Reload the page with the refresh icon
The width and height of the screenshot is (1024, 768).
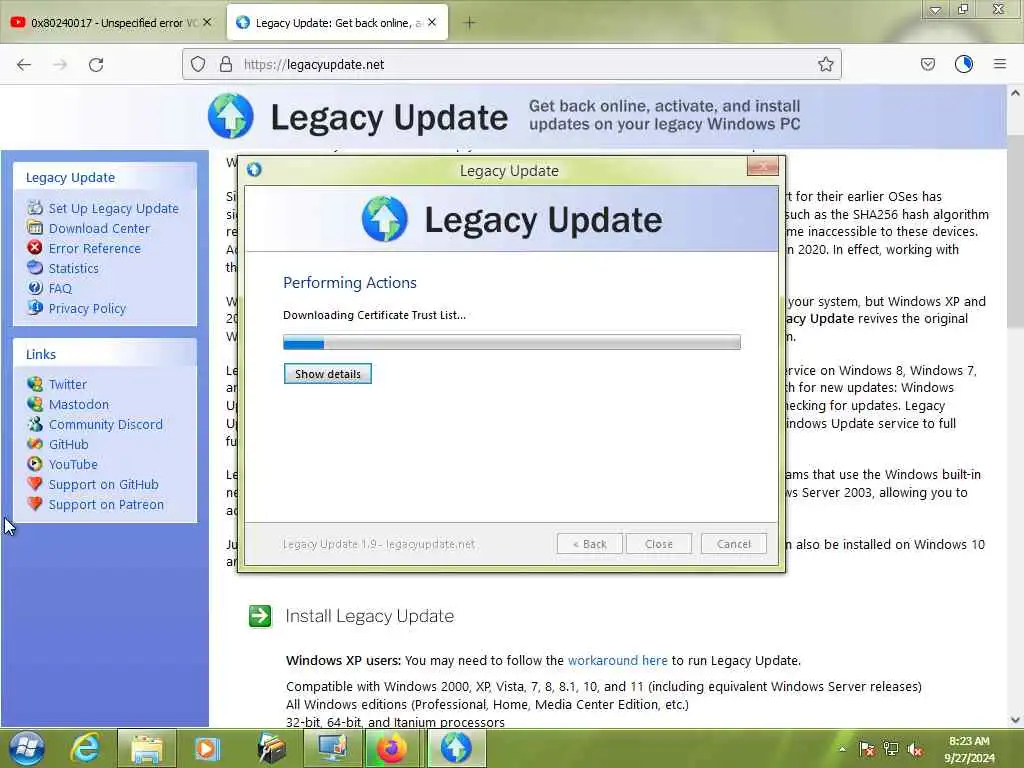point(96,64)
